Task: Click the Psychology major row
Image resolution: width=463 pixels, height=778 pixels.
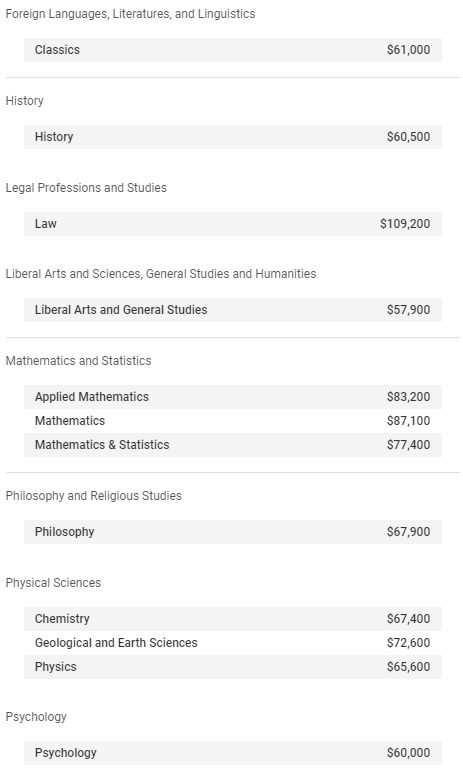Action: [233, 753]
